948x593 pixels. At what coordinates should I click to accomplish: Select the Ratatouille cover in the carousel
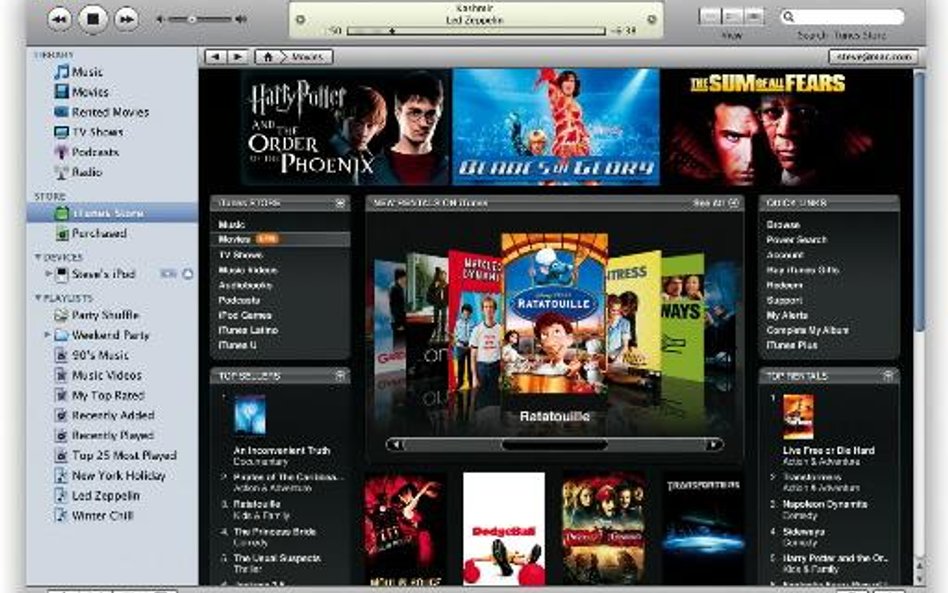(x=554, y=314)
